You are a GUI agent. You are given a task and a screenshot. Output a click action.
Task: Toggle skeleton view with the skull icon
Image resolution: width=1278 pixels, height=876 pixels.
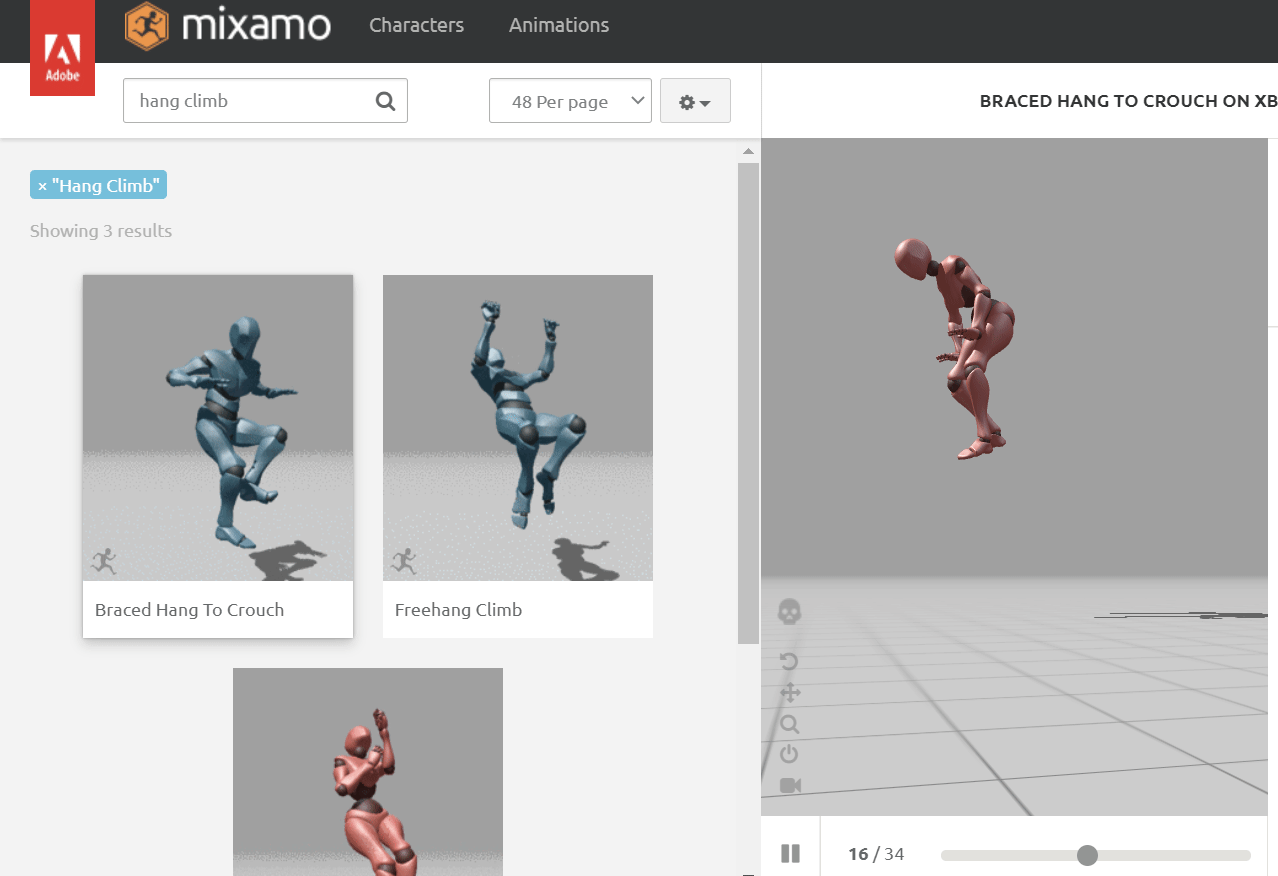coord(790,612)
